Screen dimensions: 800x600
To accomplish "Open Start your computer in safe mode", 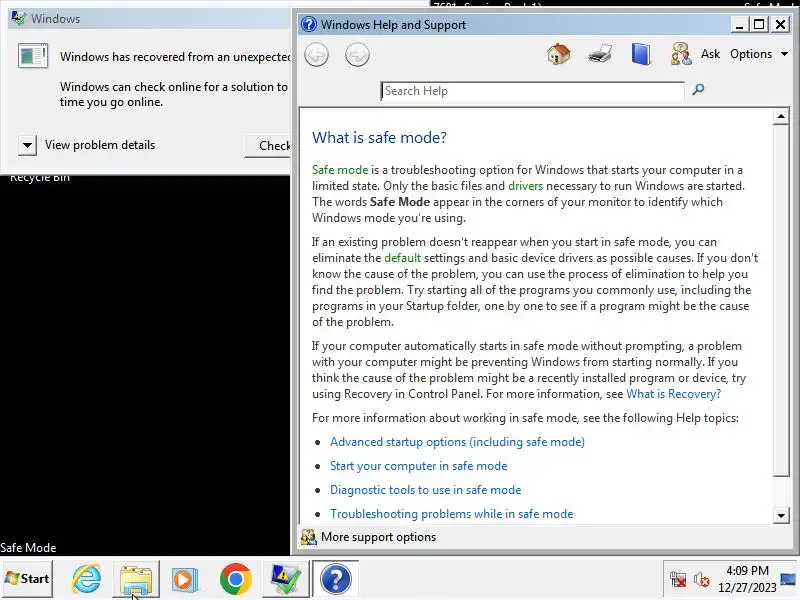I will (x=418, y=466).
